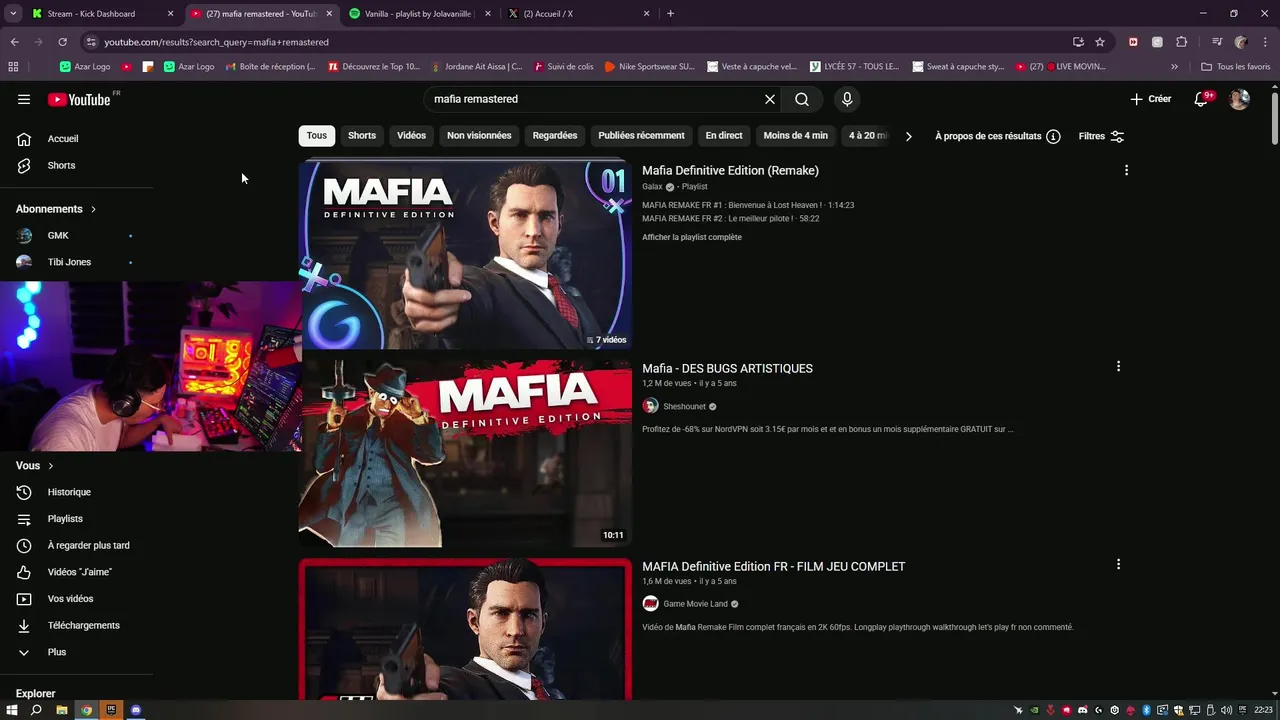The height and width of the screenshot is (720, 1280).
Task: Bookmark this page with the star
Action: pyautogui.click(x=1100, y=42)
